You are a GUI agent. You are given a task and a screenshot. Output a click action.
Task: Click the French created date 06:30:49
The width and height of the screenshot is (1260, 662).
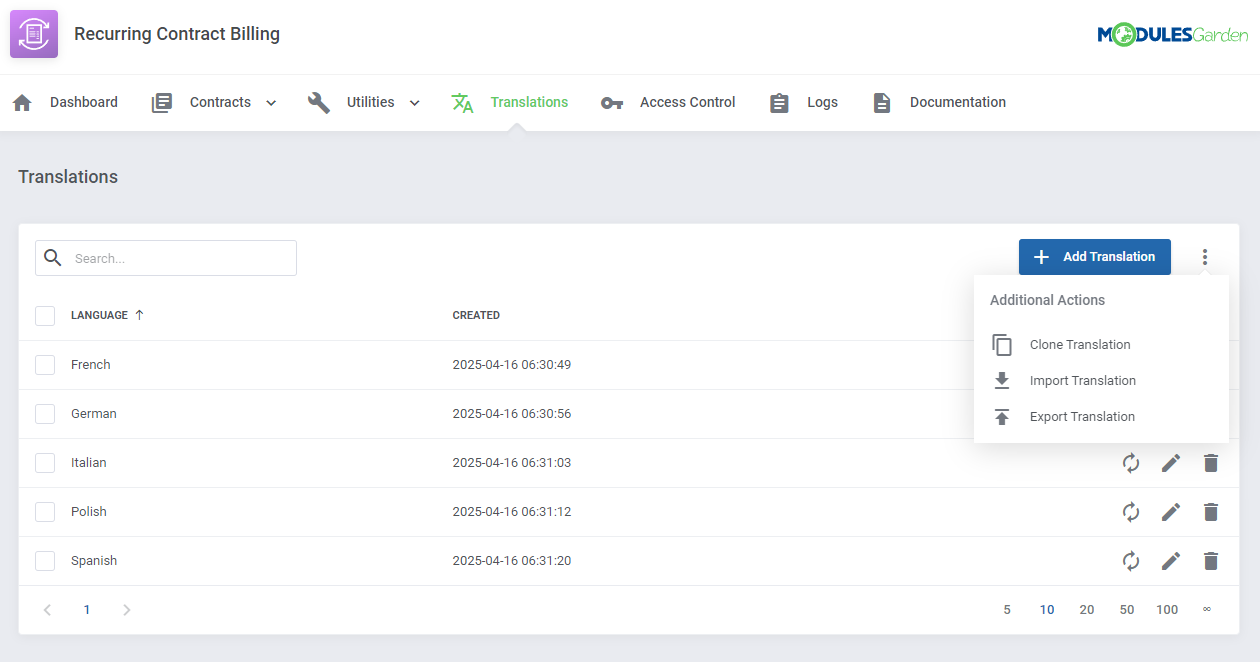(x=512, y=365)
